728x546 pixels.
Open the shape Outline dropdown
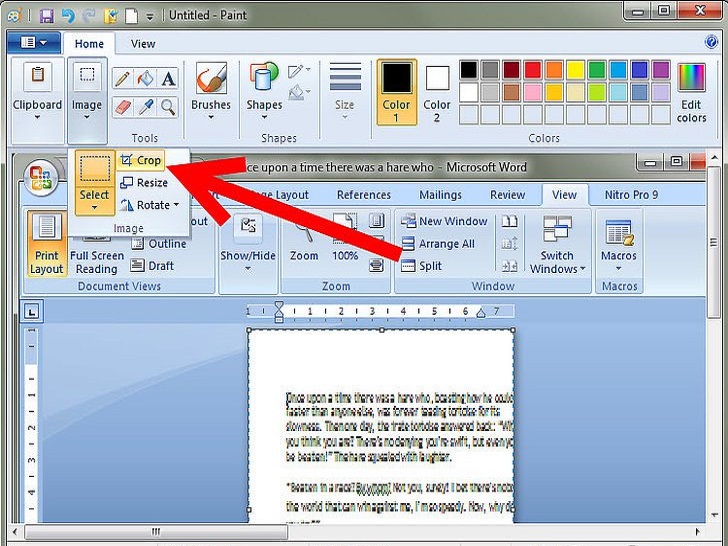point(299,71)
